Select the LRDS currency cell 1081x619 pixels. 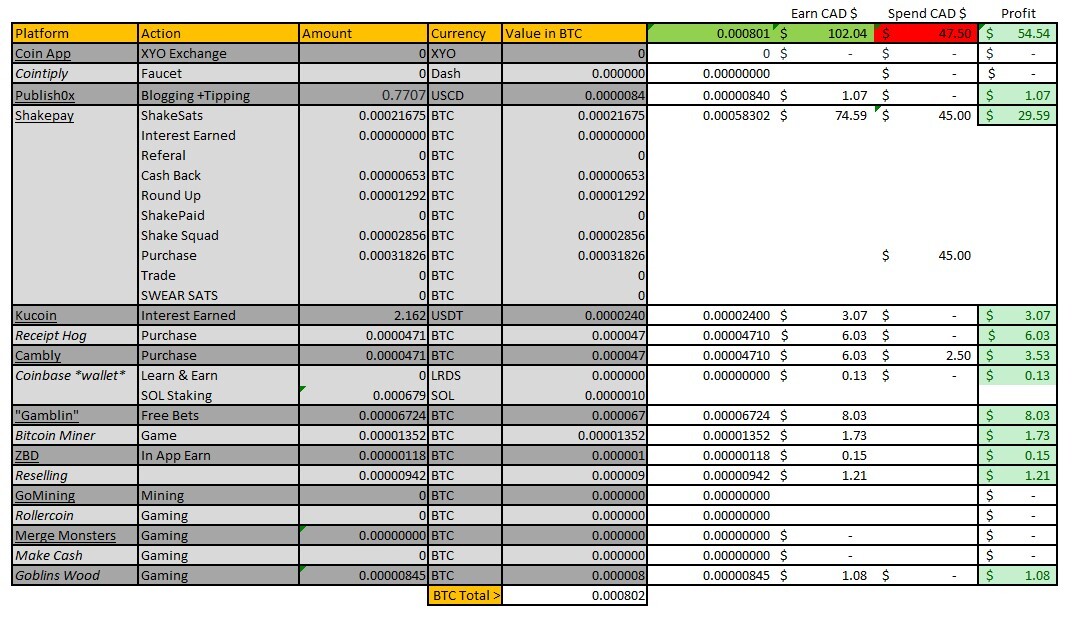[465, 376]
